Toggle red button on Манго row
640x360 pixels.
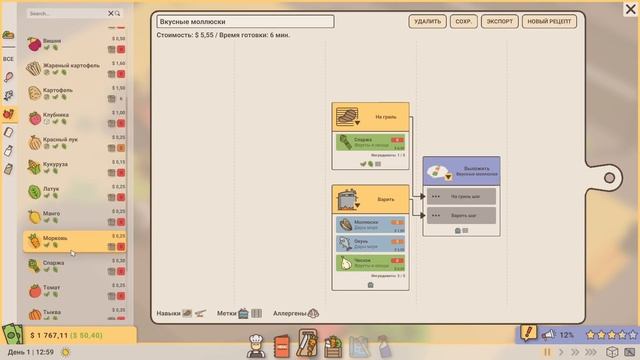pos(121,222)
